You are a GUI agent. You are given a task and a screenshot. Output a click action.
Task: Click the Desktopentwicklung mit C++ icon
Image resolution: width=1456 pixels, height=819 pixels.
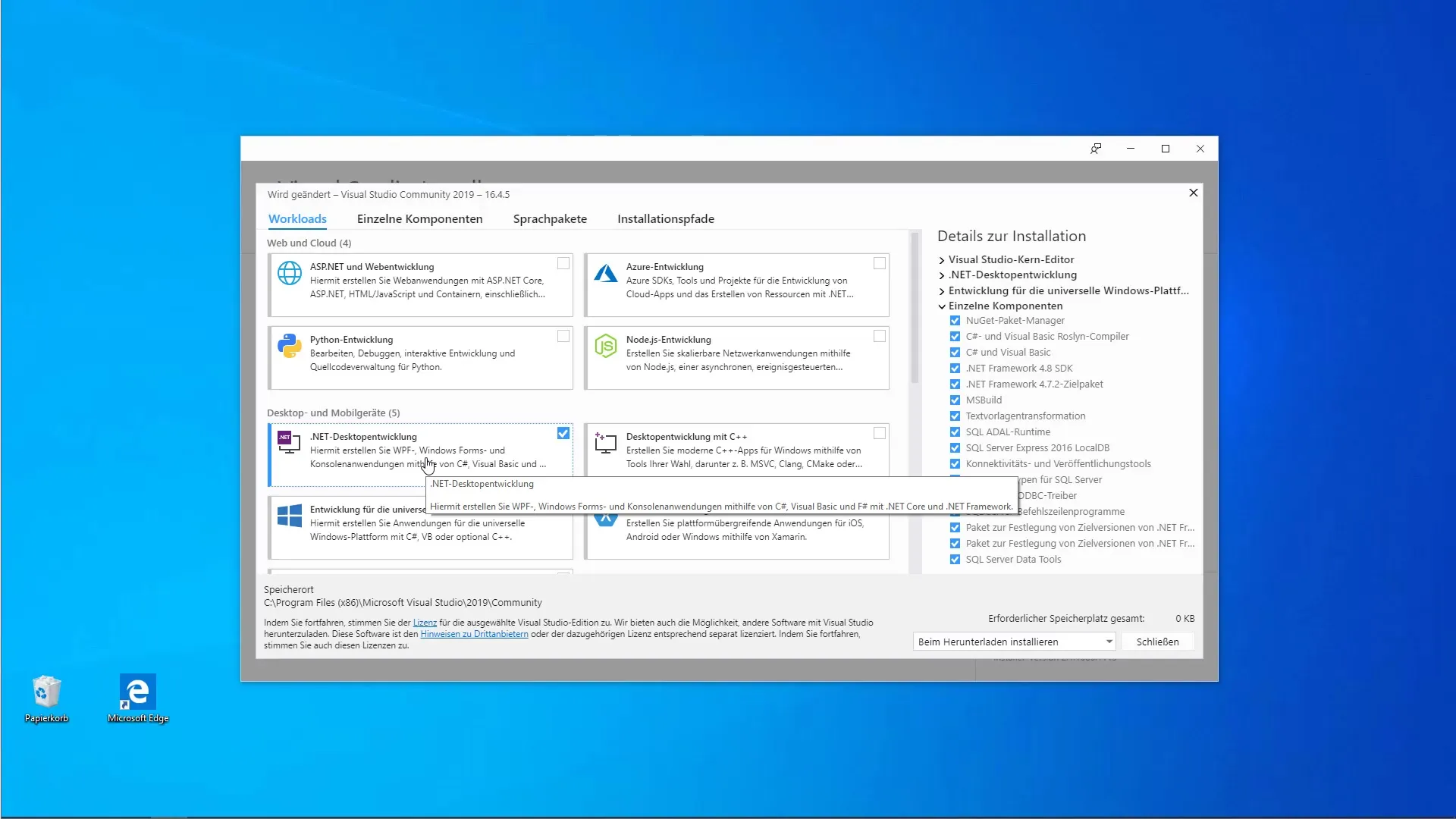point(605,442)
